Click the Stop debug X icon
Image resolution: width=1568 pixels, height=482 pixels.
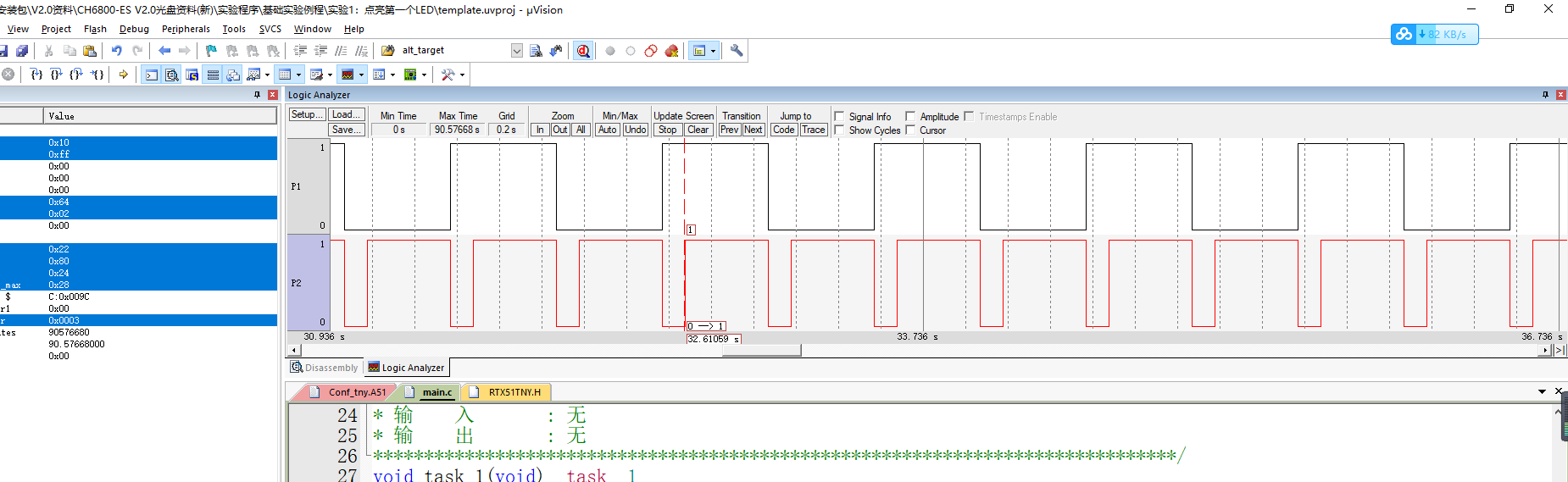[x=8, y=75]
